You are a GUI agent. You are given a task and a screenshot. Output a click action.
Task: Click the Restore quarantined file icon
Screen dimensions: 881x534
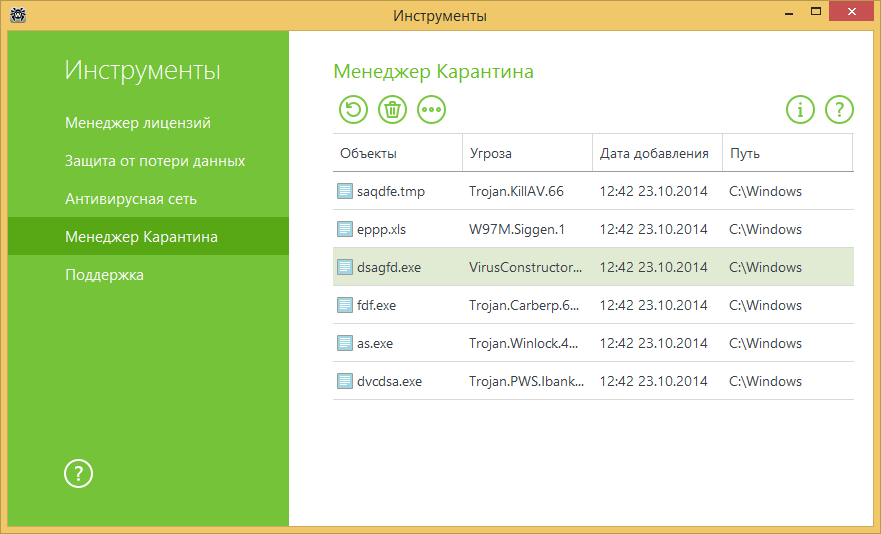[x=353, y=110]
